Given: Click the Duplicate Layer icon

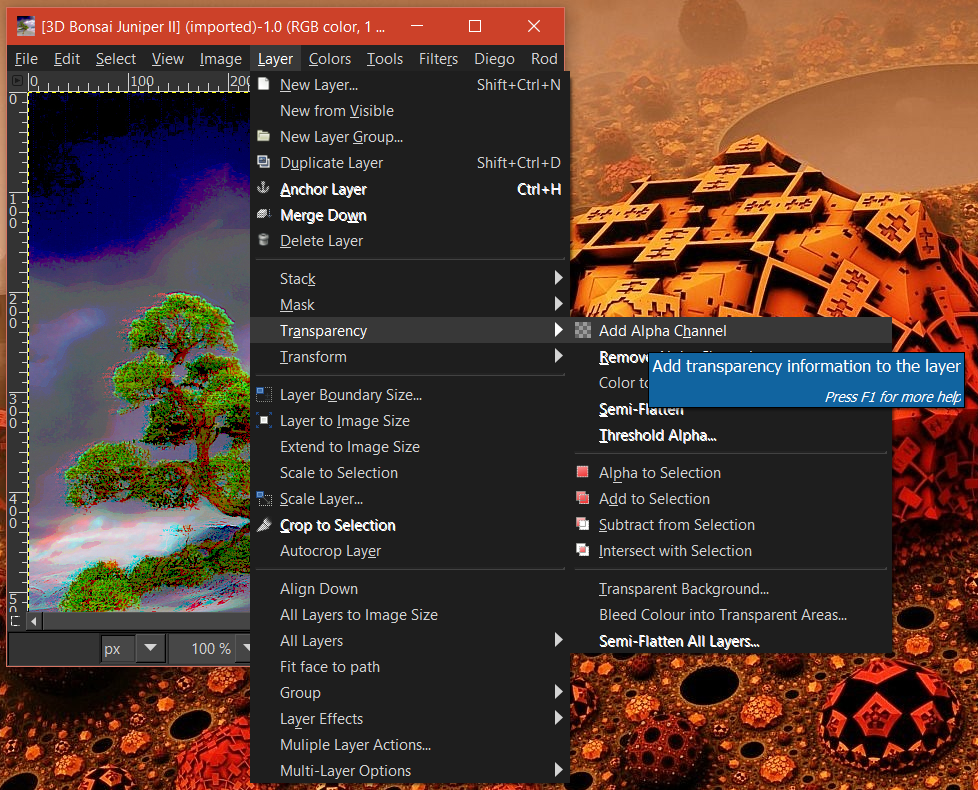Looking at the screenshot, I should (x=264, y=162).
